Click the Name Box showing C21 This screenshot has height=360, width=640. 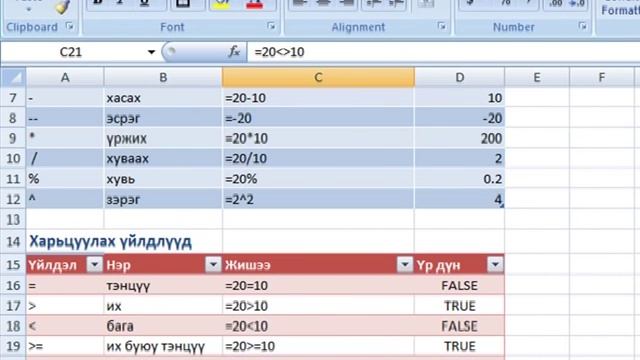[x=71, y=52]
